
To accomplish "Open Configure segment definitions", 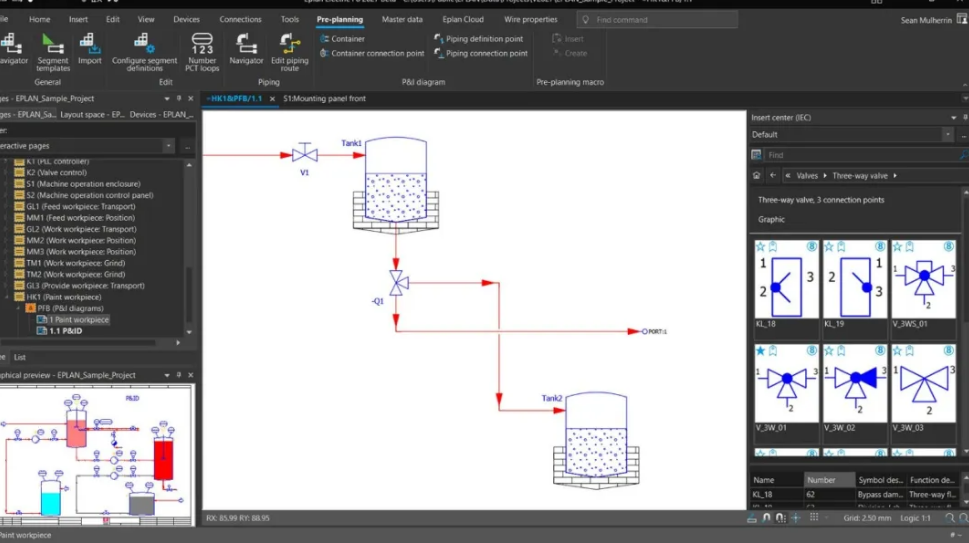I will click(x=144, y=53).
